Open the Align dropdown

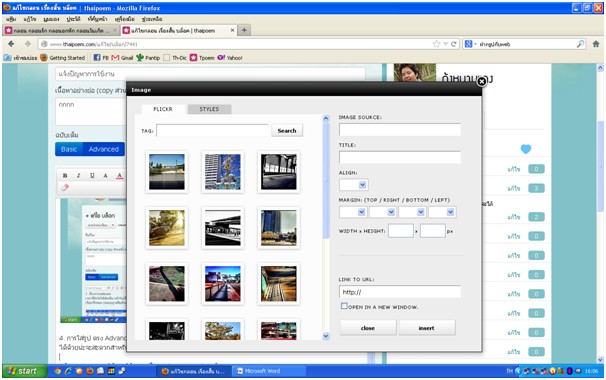click(353, 185)
